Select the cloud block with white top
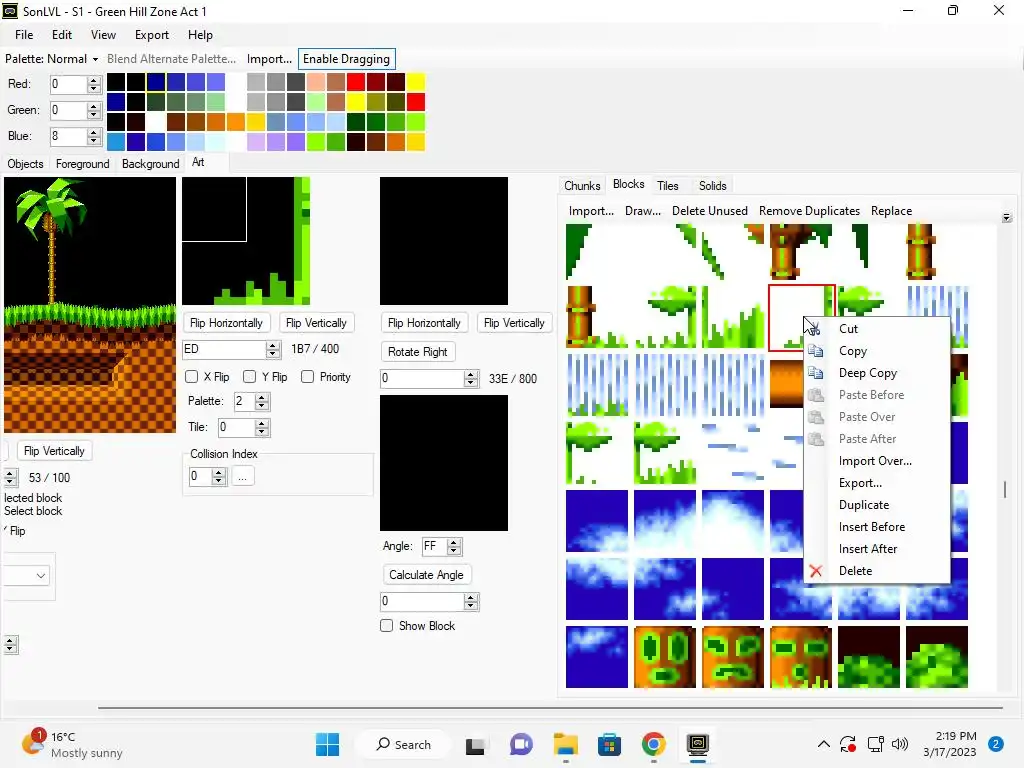Viewport: 1024px width, 768px height. [x=733, y=521]
